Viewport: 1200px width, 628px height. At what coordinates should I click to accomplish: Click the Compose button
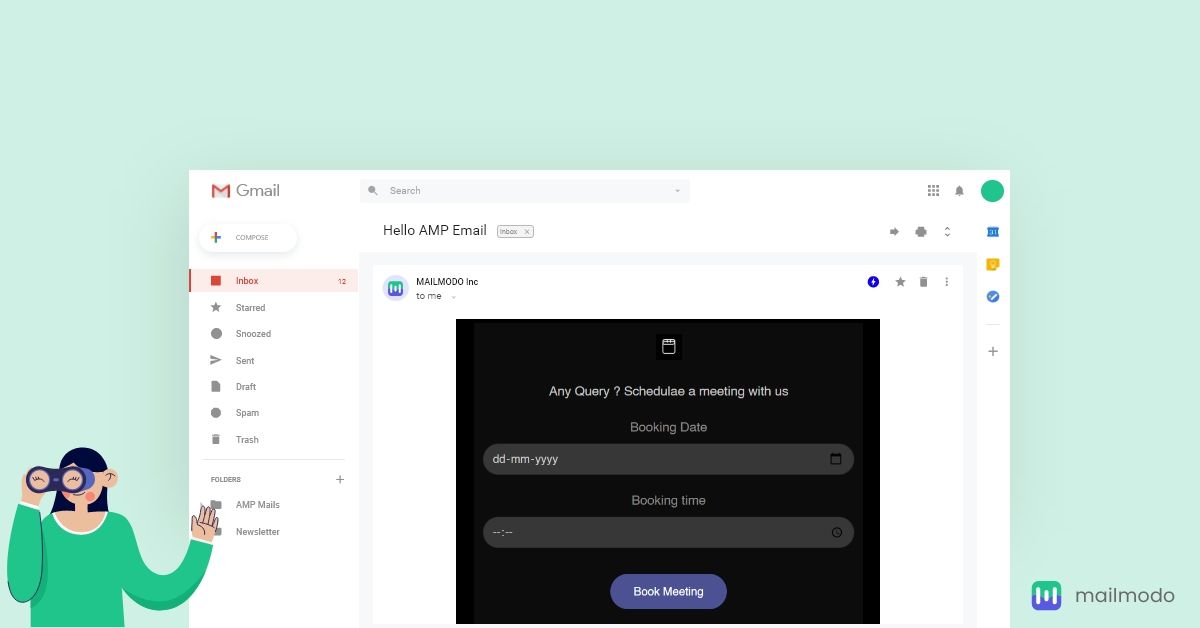pyautogui.click(x=247, y=237)
